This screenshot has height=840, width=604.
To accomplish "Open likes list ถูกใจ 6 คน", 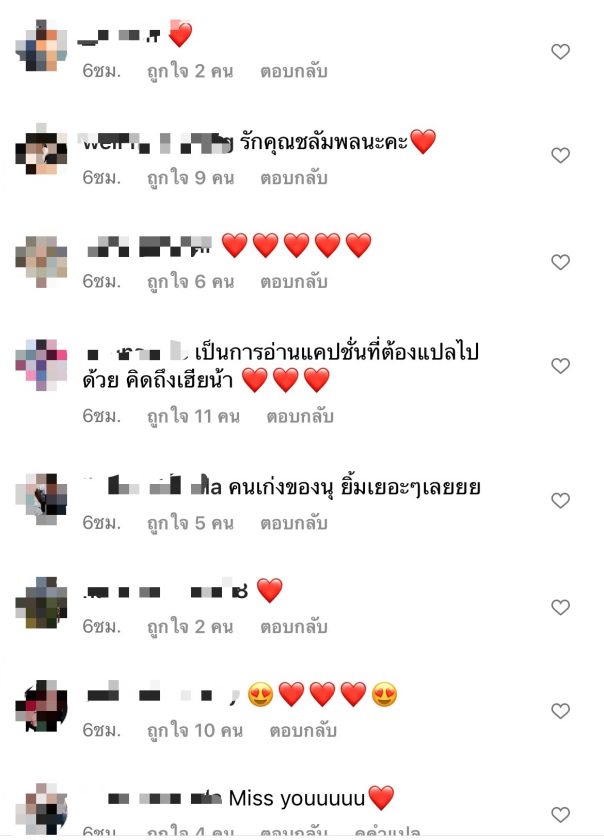I will click(190, 281).
